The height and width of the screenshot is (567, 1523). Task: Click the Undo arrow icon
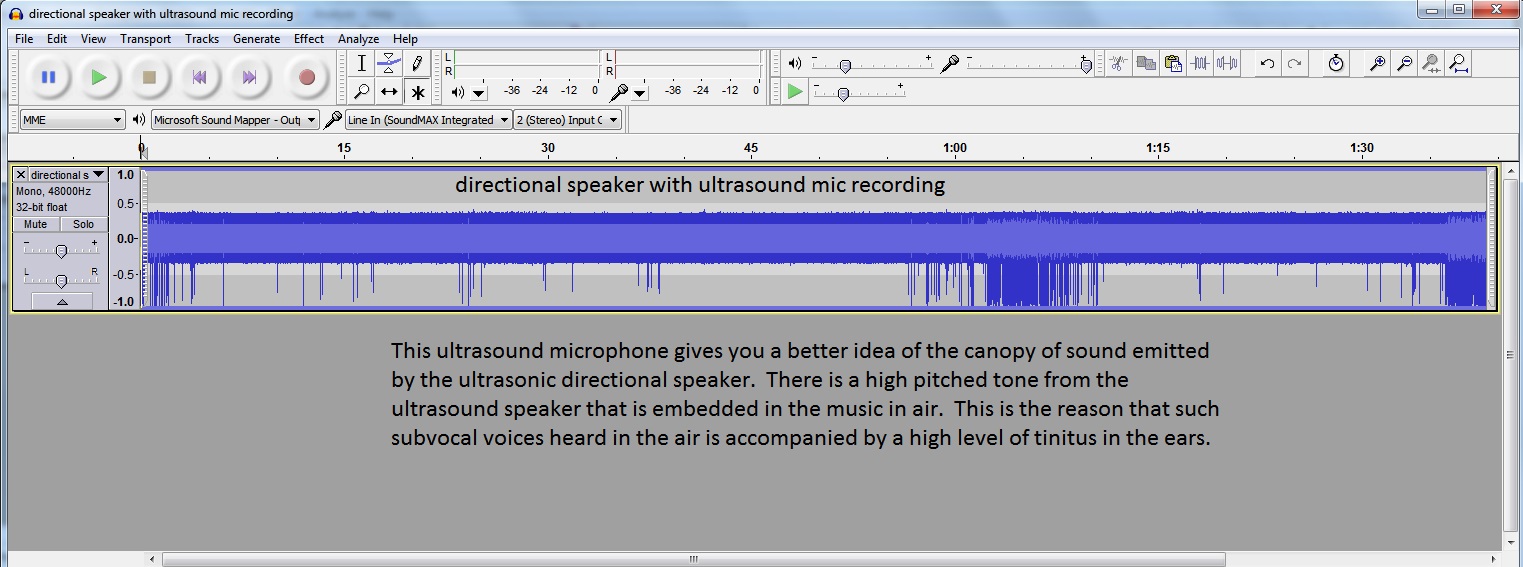(1267, 64)
